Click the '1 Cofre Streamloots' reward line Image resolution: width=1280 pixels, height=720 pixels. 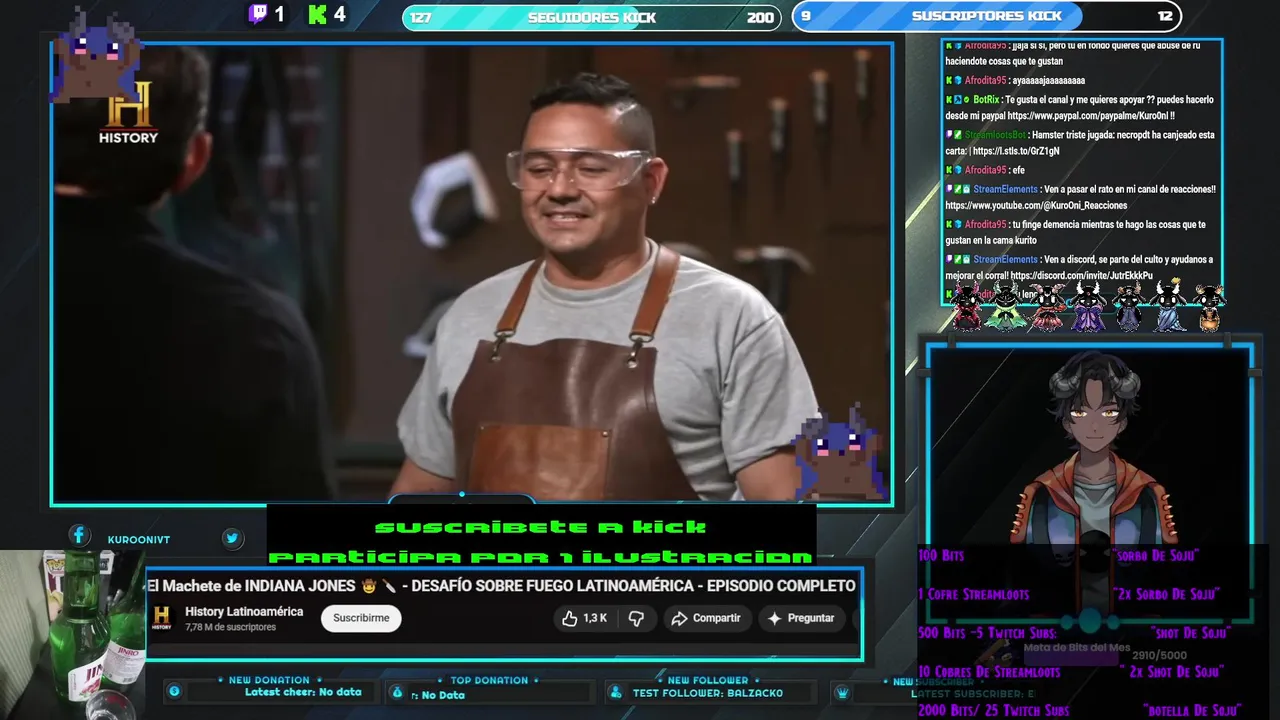(973, 594)
